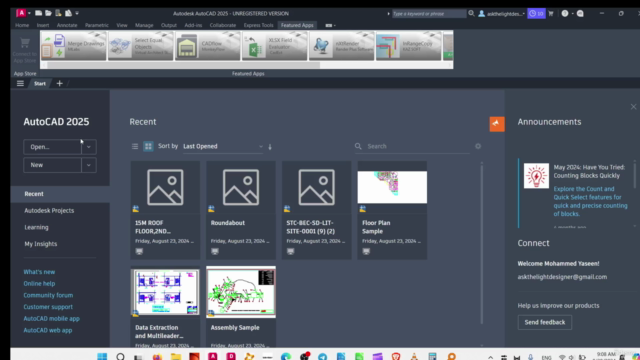The height and width of the screenshot is (360, 640).
Task: Click the orange announcements megaphone button
Action: (x=497, y=124)
